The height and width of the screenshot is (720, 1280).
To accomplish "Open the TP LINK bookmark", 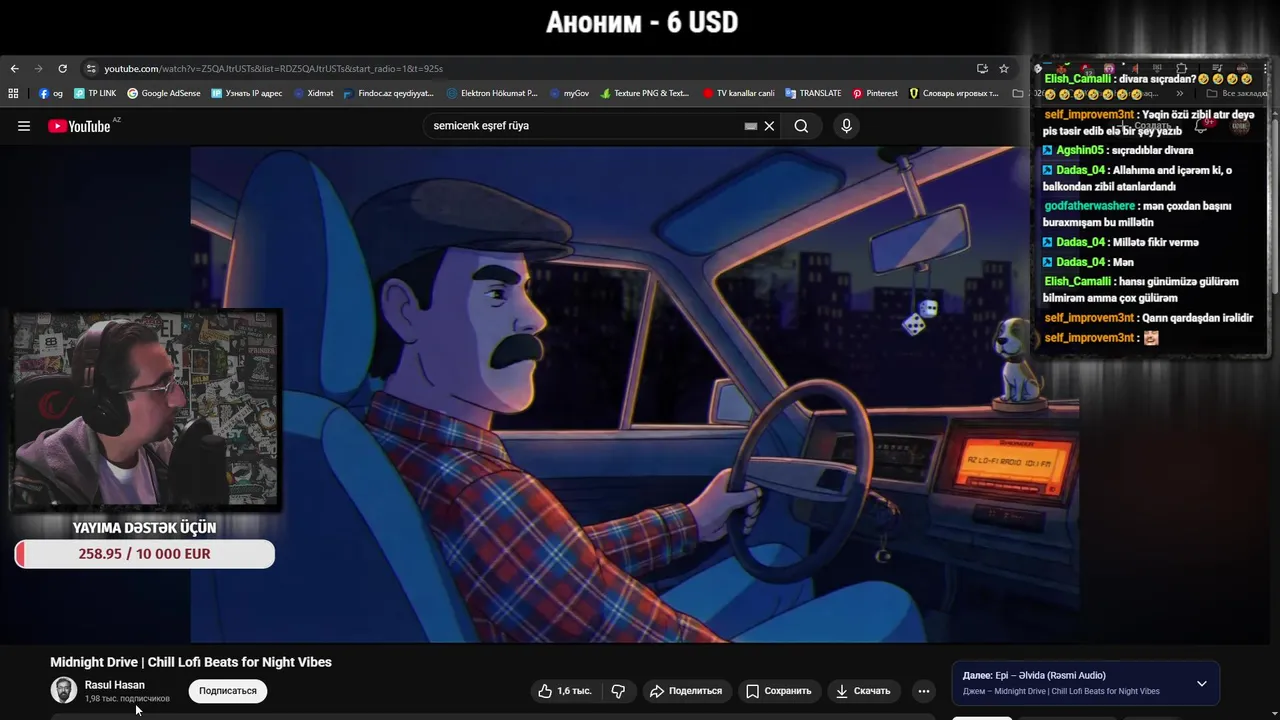I will [x=95, y=93].
